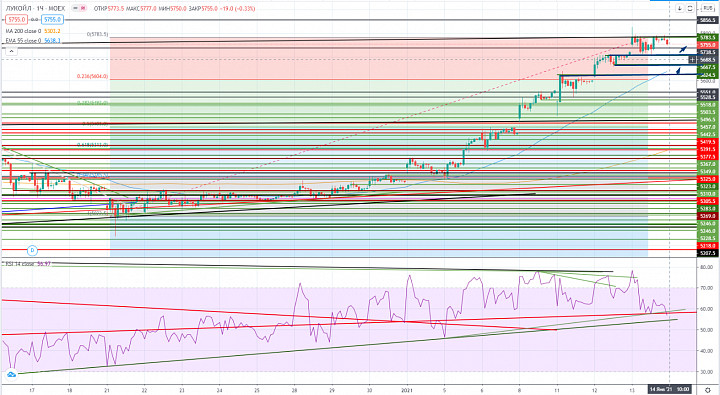
Task: Click the 5856.5 price label on scale
Action: click(x=707, y=20)
